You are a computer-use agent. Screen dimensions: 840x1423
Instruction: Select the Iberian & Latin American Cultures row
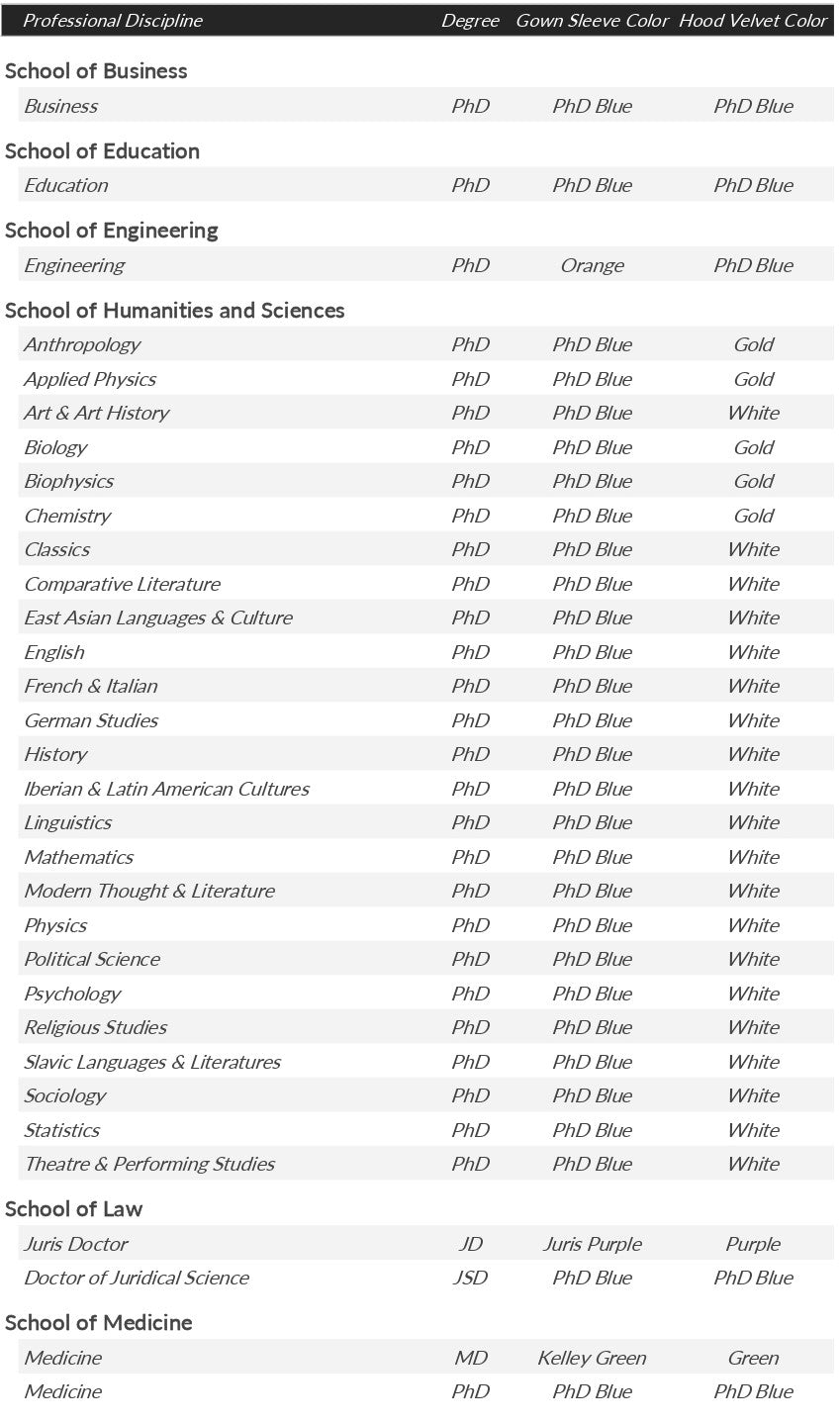(166, 789)
